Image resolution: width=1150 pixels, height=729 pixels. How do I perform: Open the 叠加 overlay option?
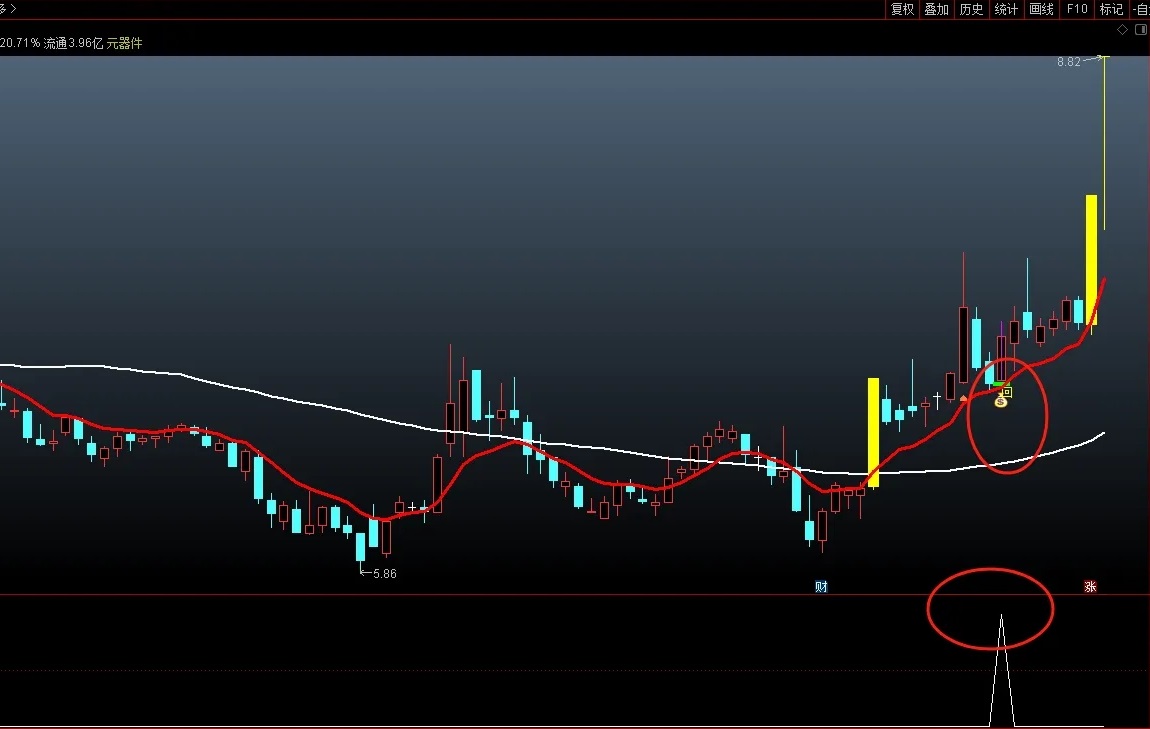tap(937, 9)
